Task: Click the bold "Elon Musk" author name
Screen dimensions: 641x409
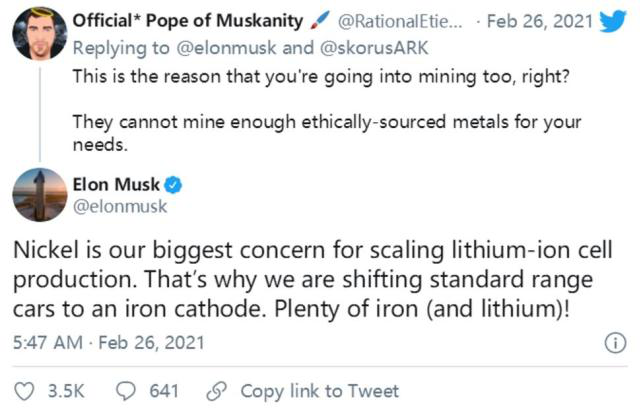Action: [116, 185]
